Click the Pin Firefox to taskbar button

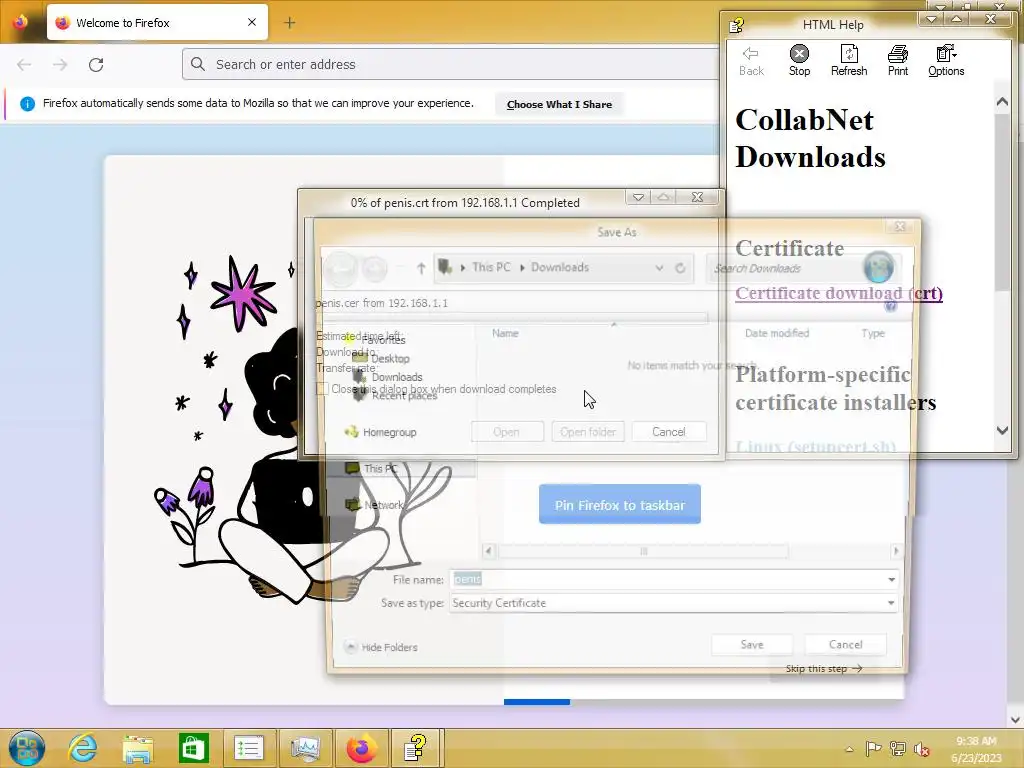click(x=620, y=505)
